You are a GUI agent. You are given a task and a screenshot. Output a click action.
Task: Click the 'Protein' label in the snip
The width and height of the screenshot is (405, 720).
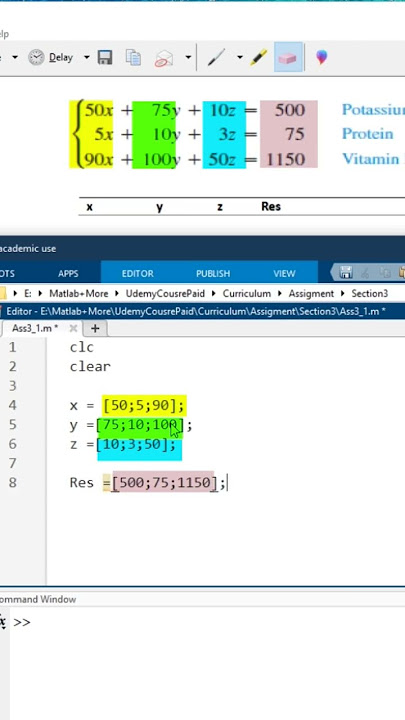[x=367, y=134]
